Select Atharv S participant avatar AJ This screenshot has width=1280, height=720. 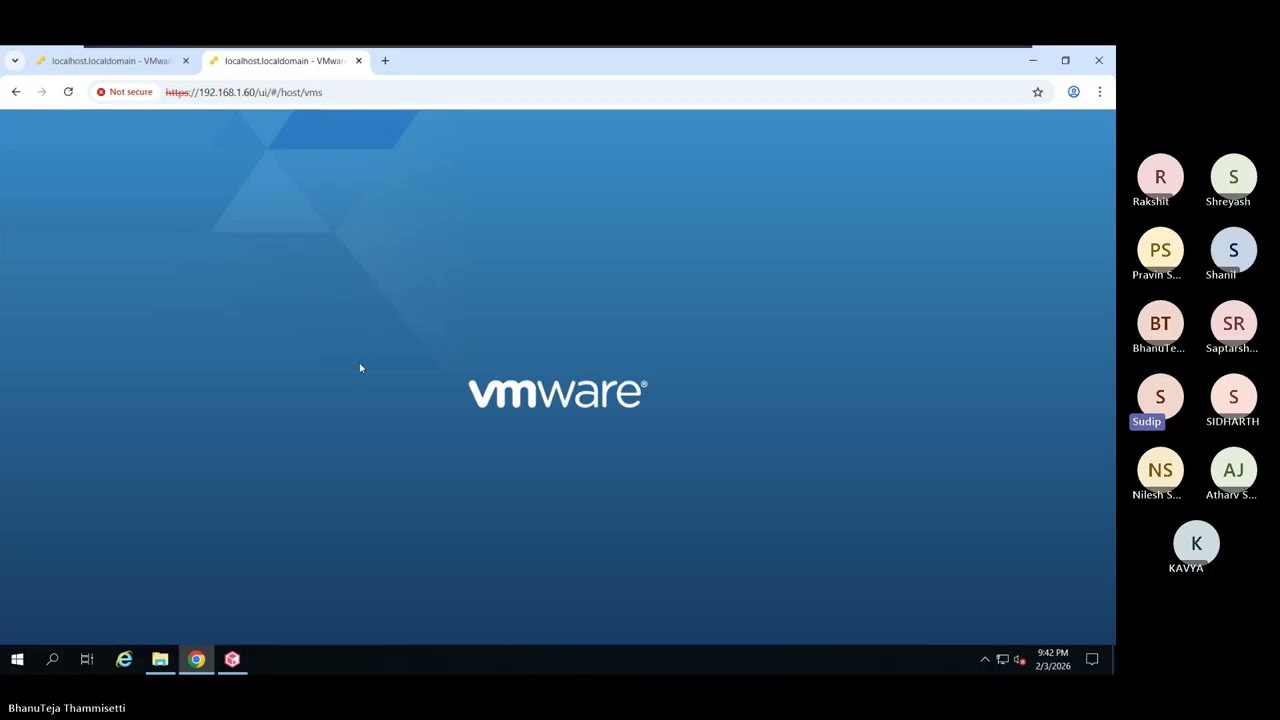coord(1233,470)
